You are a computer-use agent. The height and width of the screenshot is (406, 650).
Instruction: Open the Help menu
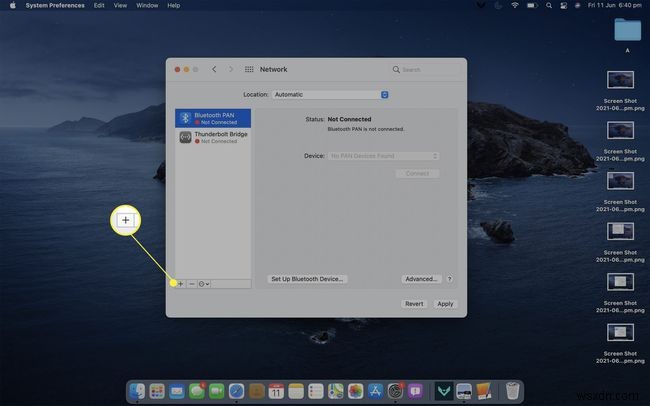[174, 5]
